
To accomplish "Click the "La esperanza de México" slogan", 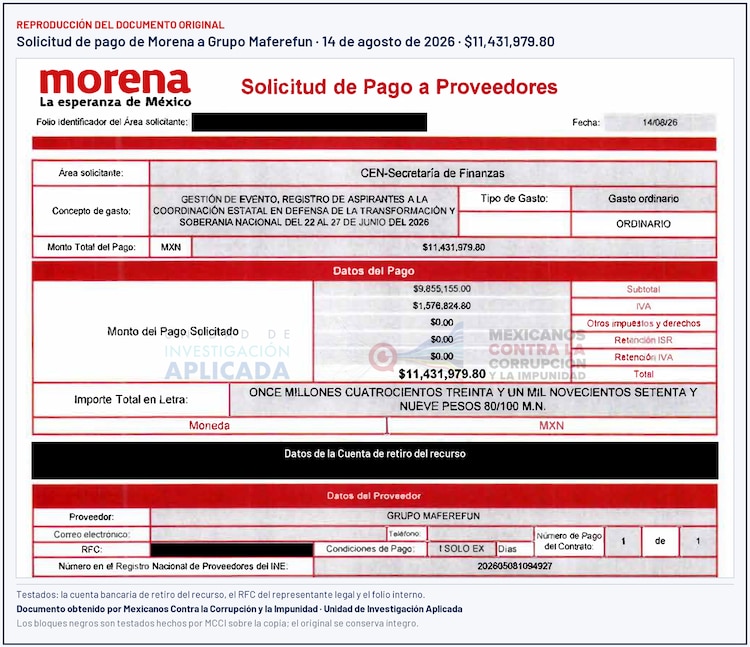I will 115,101.
